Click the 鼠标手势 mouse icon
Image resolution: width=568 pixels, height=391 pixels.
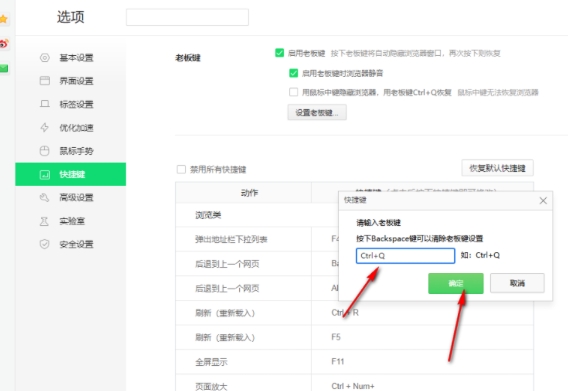click(x=44, y=151)
